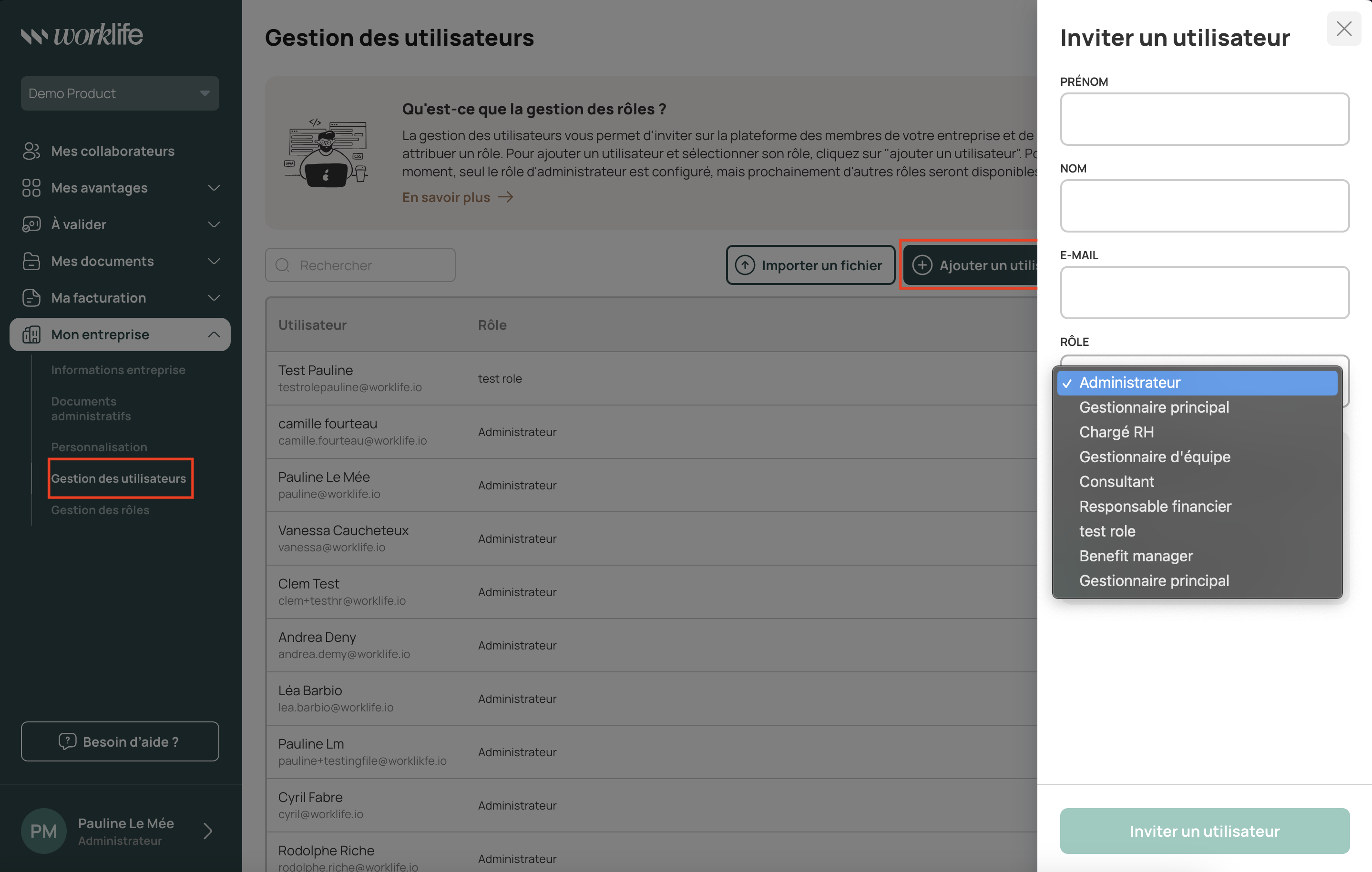Select Benefit manager role option

pyautogui.click(x=1136, y=556)
